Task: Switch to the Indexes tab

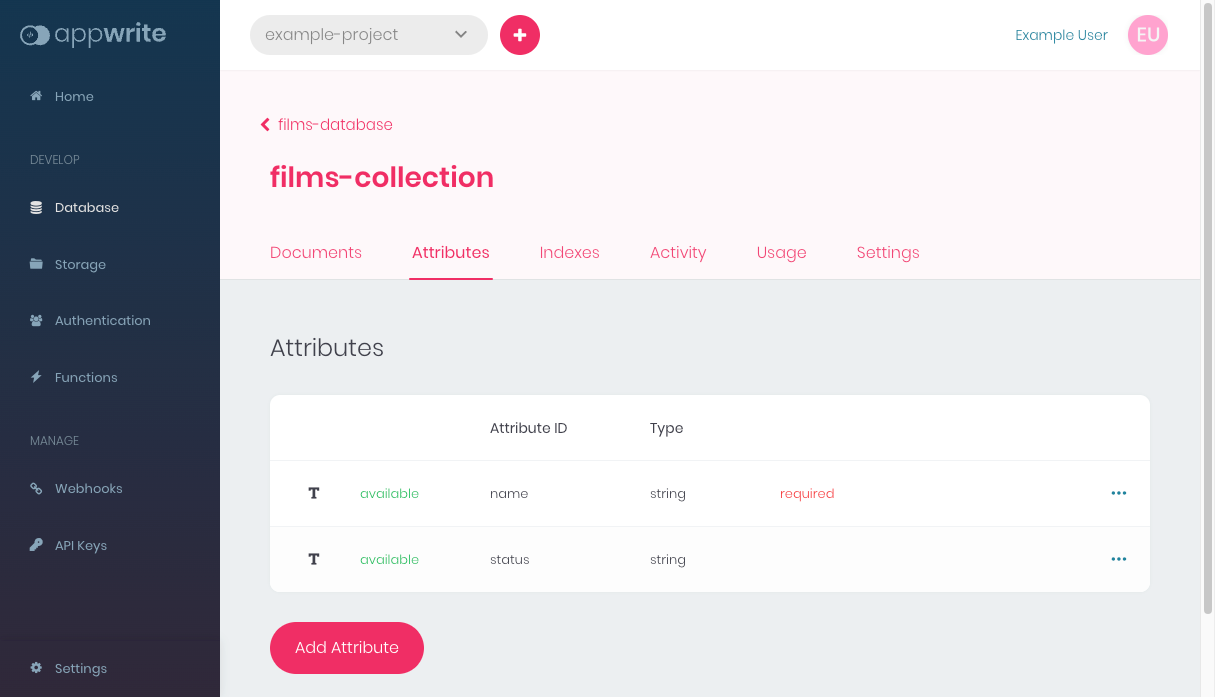Action: coord(569,252)
